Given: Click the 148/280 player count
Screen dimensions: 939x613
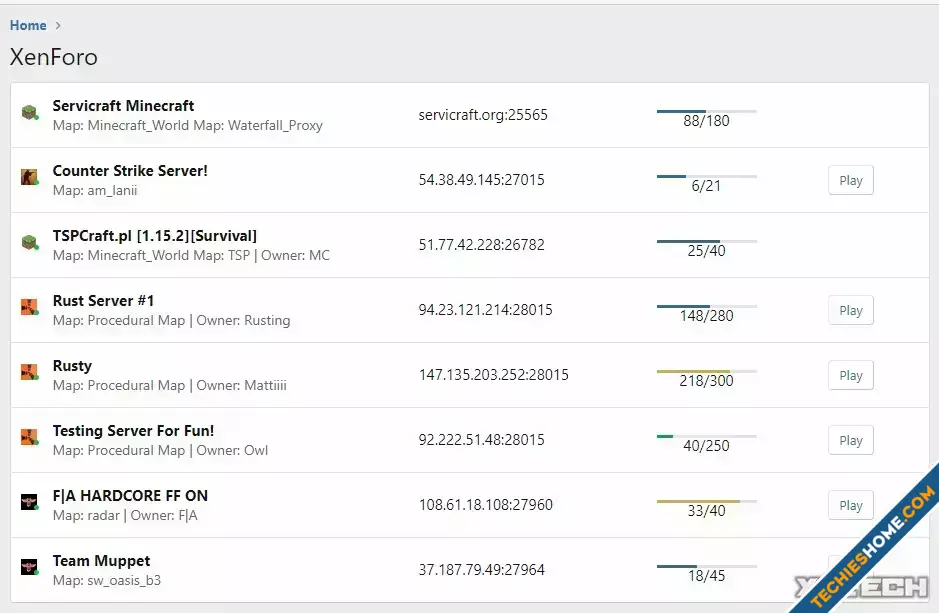Looking at the screenshot, I should point(707,316).
